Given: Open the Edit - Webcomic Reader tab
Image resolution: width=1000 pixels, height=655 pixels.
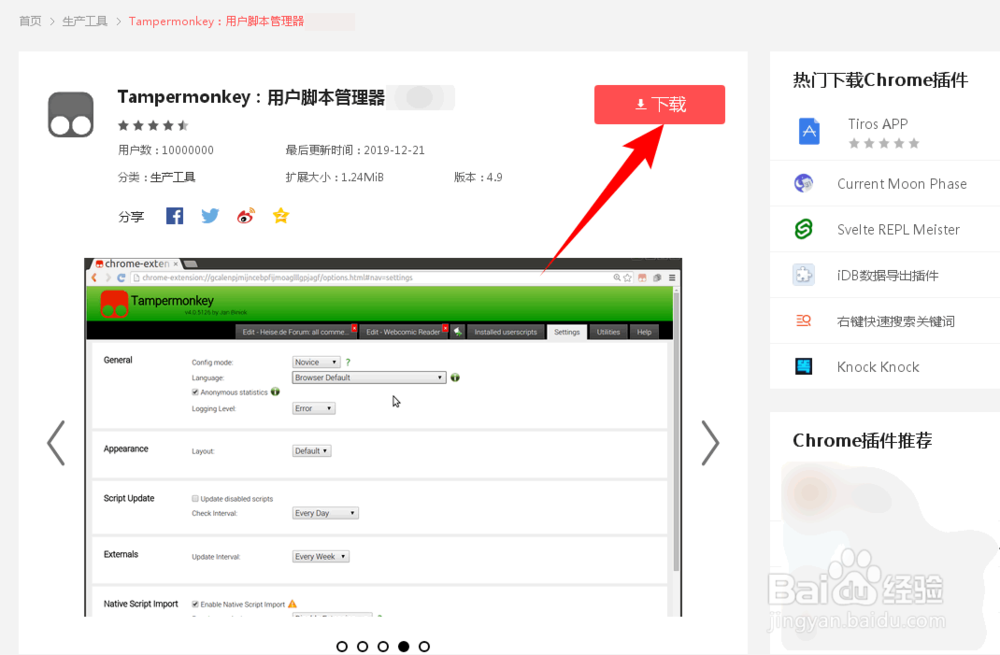Looking at the screenshot, I should pos(403,332).
